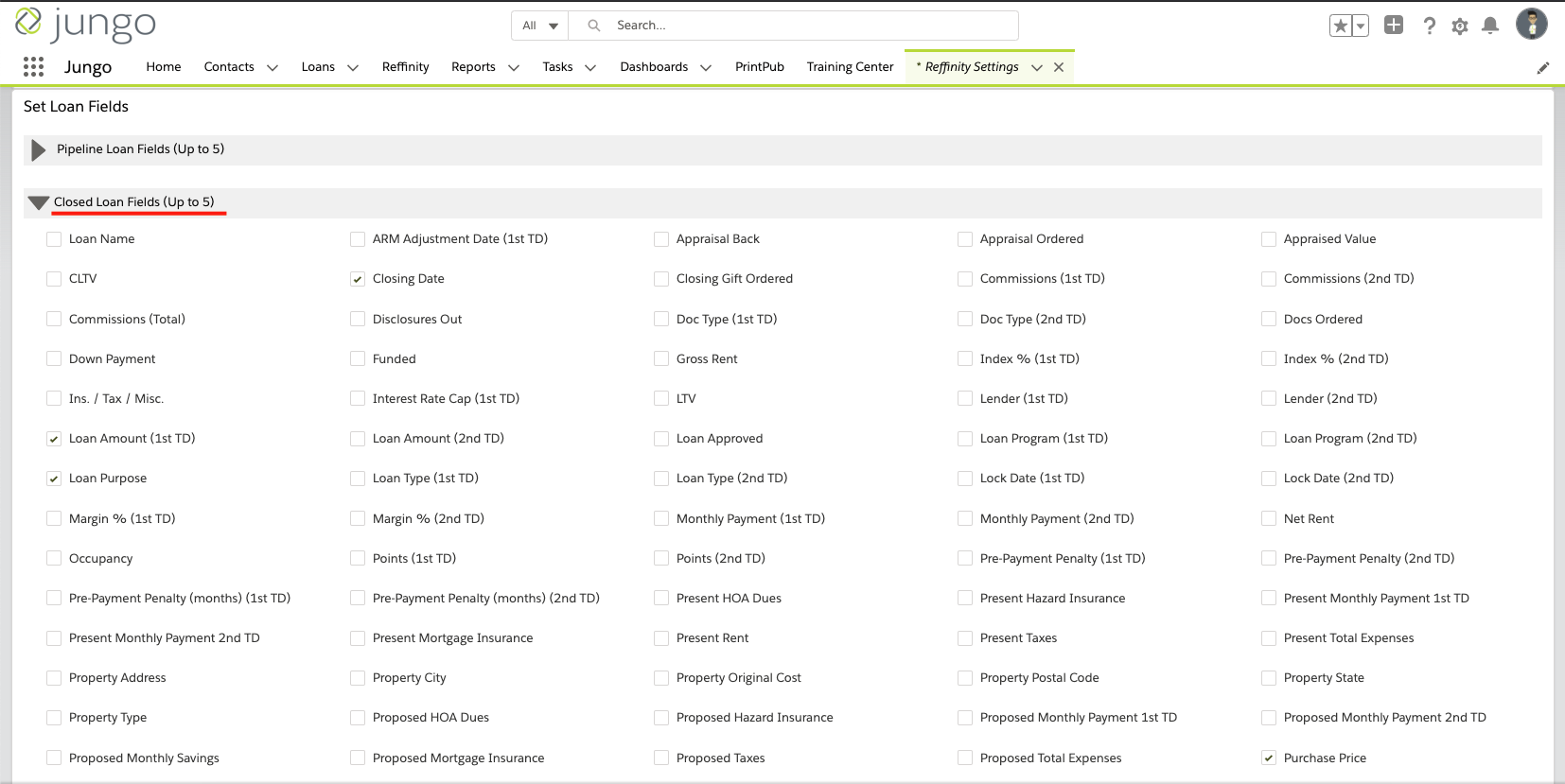Image resolution: width=1565 pixels, height=784 pixels.
Task: Open the Training Center link
Action: [x=850, y=67]
